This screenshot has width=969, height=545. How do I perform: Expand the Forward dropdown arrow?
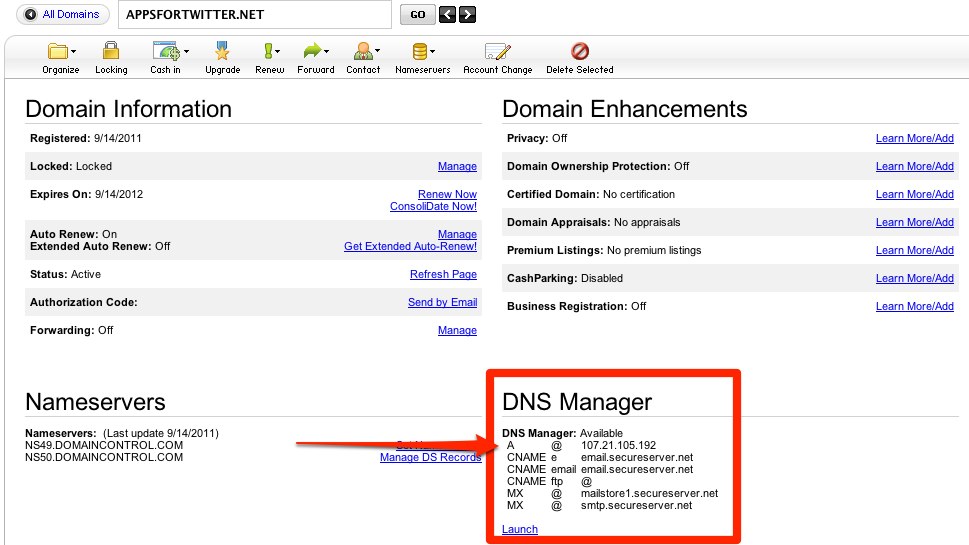point(326,51)
